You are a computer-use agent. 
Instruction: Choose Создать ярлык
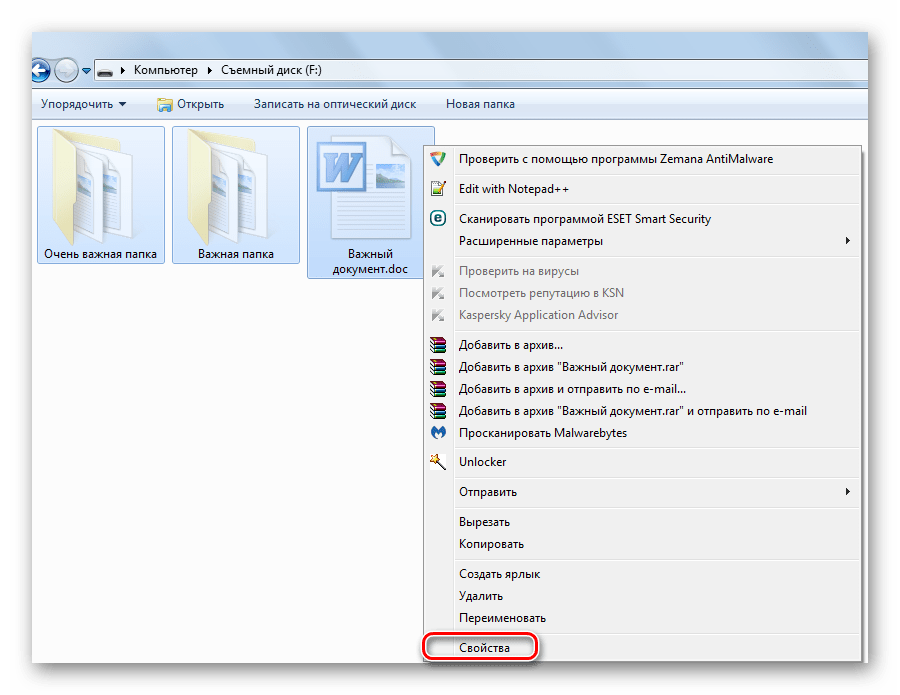pos(642,574)
